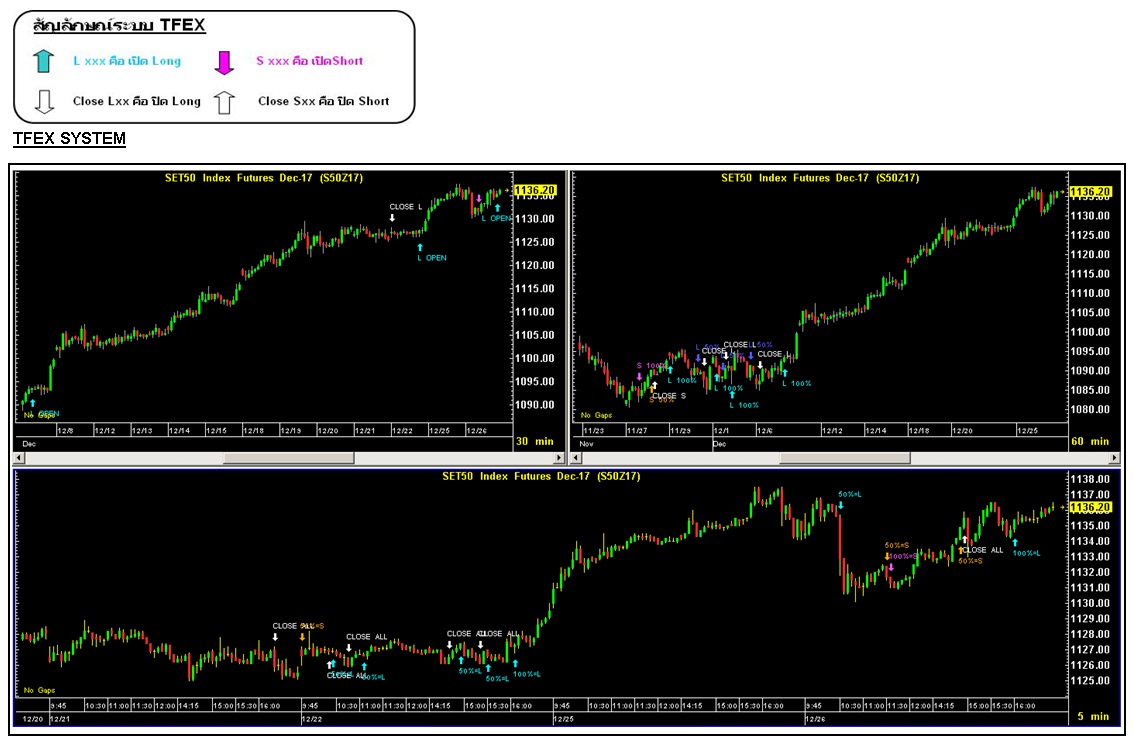The width and height of the screenshot is (1134, 744).
Task: Click the "CLOSE L" label on 30 min chart
Action: [x=406, y=207]
